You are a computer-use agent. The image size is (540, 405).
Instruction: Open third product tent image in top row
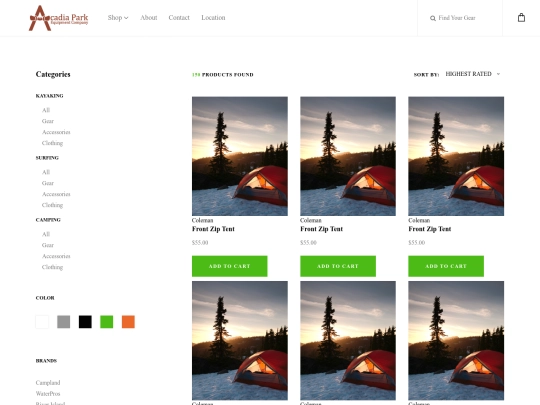pyautogui.click(x=456, y=156)
